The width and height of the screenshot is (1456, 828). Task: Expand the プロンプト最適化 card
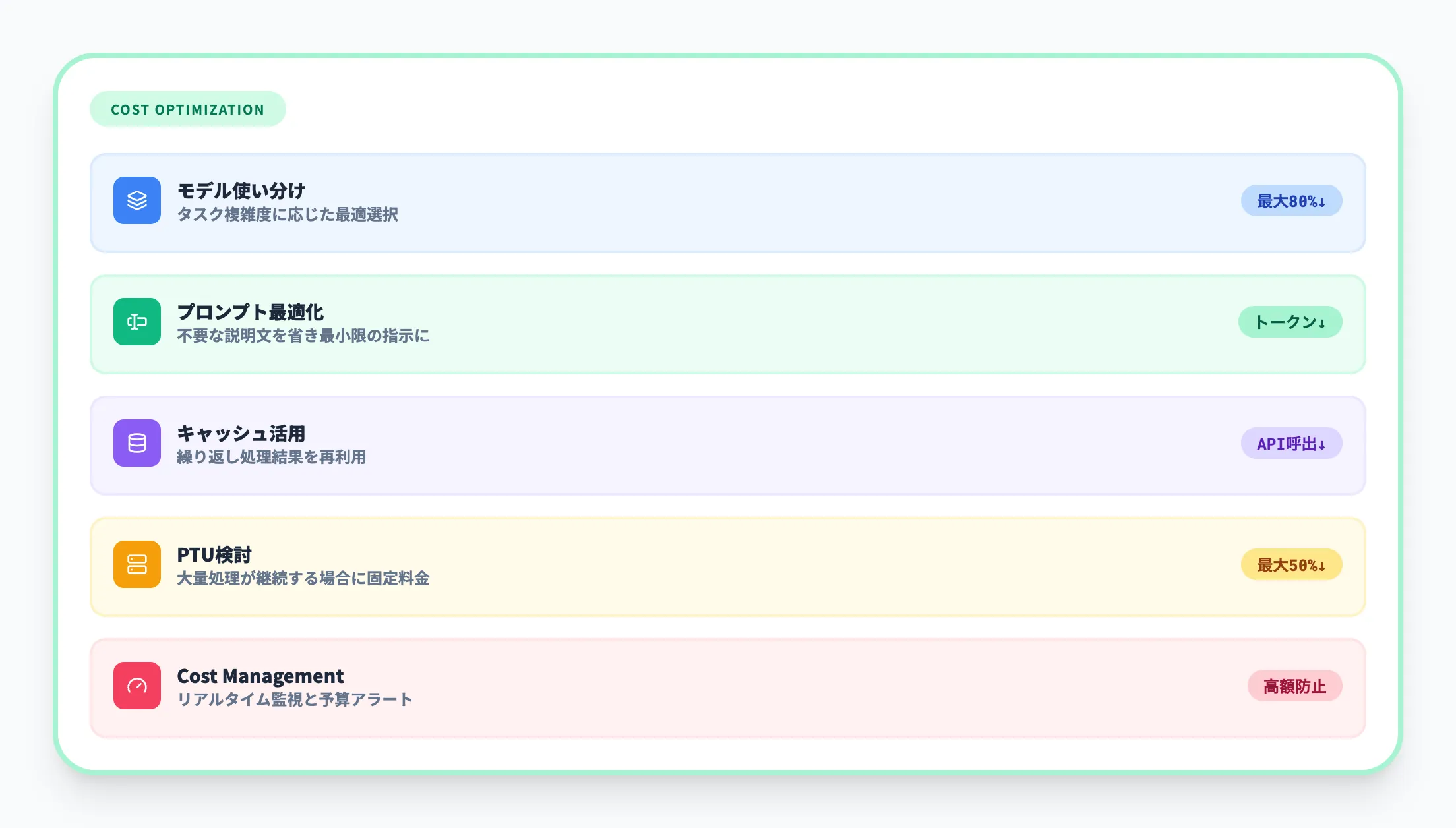point(725,323)
